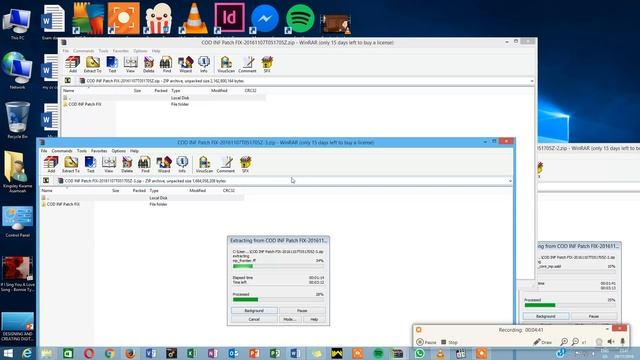Open Tools menu in front WinRAR window
This screenshot has width=640, height=360.
pyautogui.click(x=82, y=151)
